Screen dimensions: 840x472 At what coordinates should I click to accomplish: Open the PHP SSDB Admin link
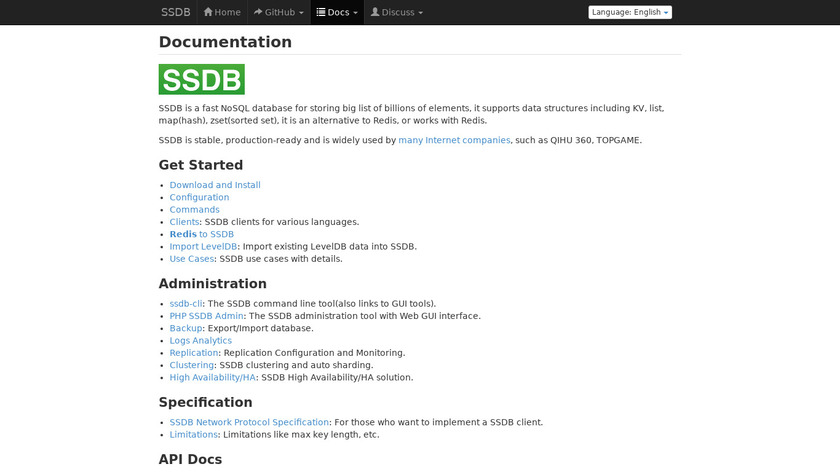point(206,316)
